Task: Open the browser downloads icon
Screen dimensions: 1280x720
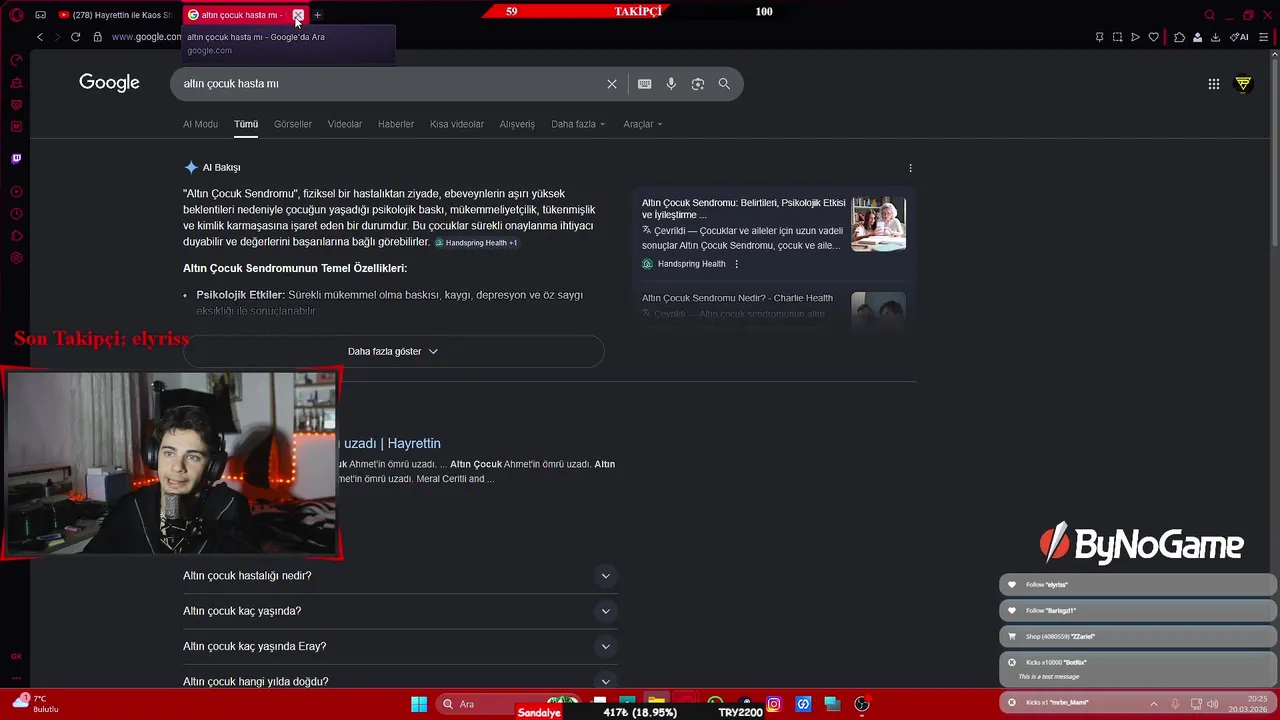Action: point(1215,37)
